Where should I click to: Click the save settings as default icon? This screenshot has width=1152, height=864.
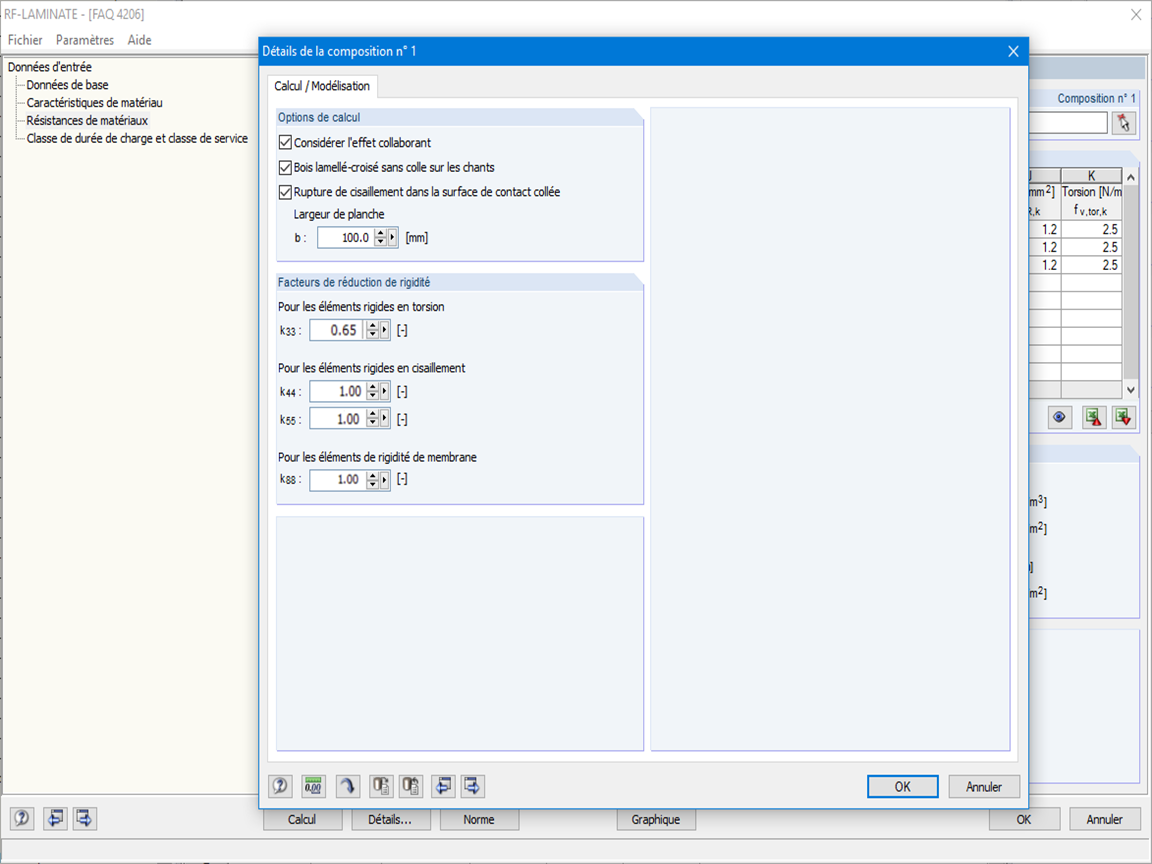[411, 786]
